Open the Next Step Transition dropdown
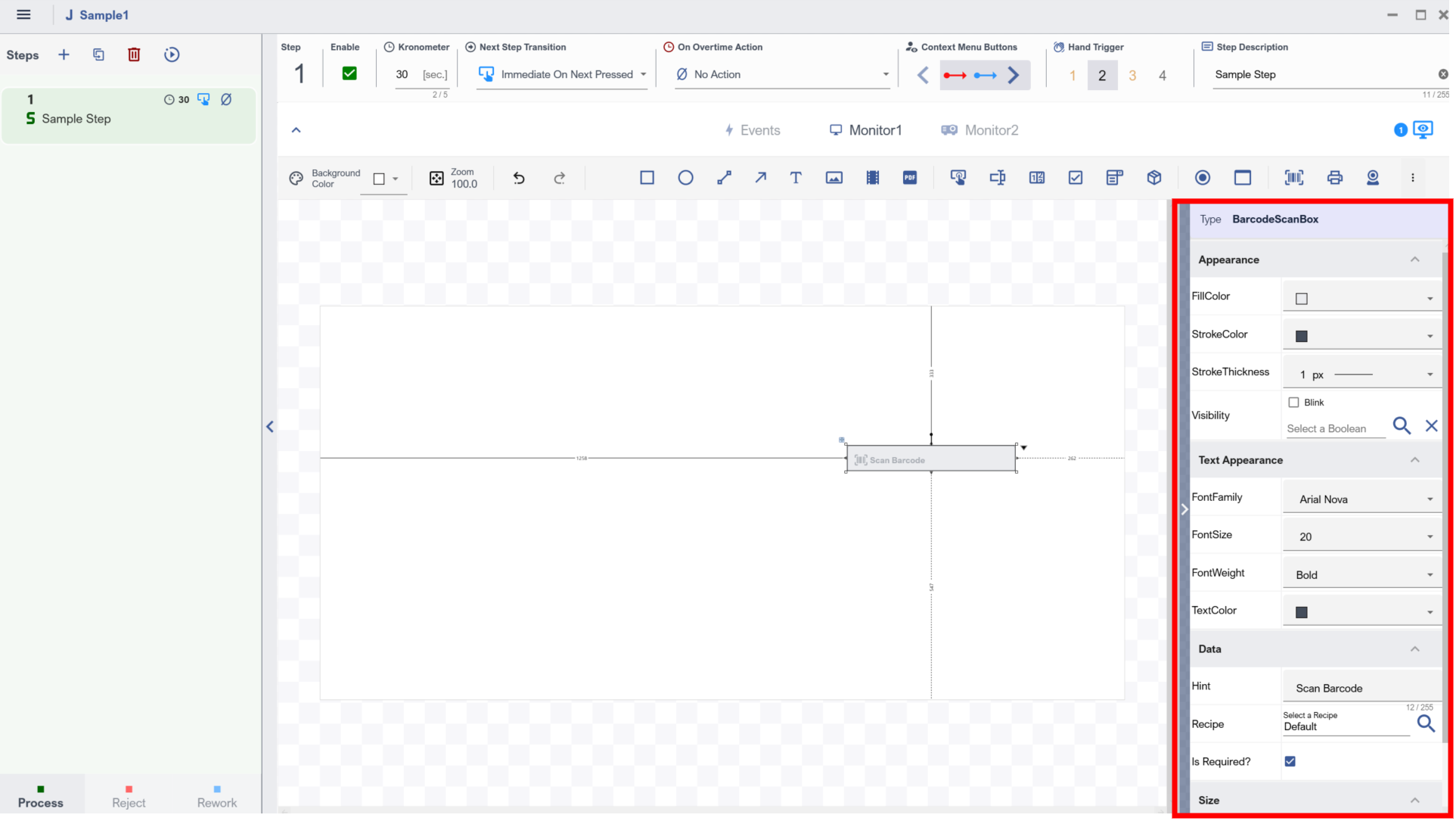This screenshot has width=1456, height=821. pos(562,74)
